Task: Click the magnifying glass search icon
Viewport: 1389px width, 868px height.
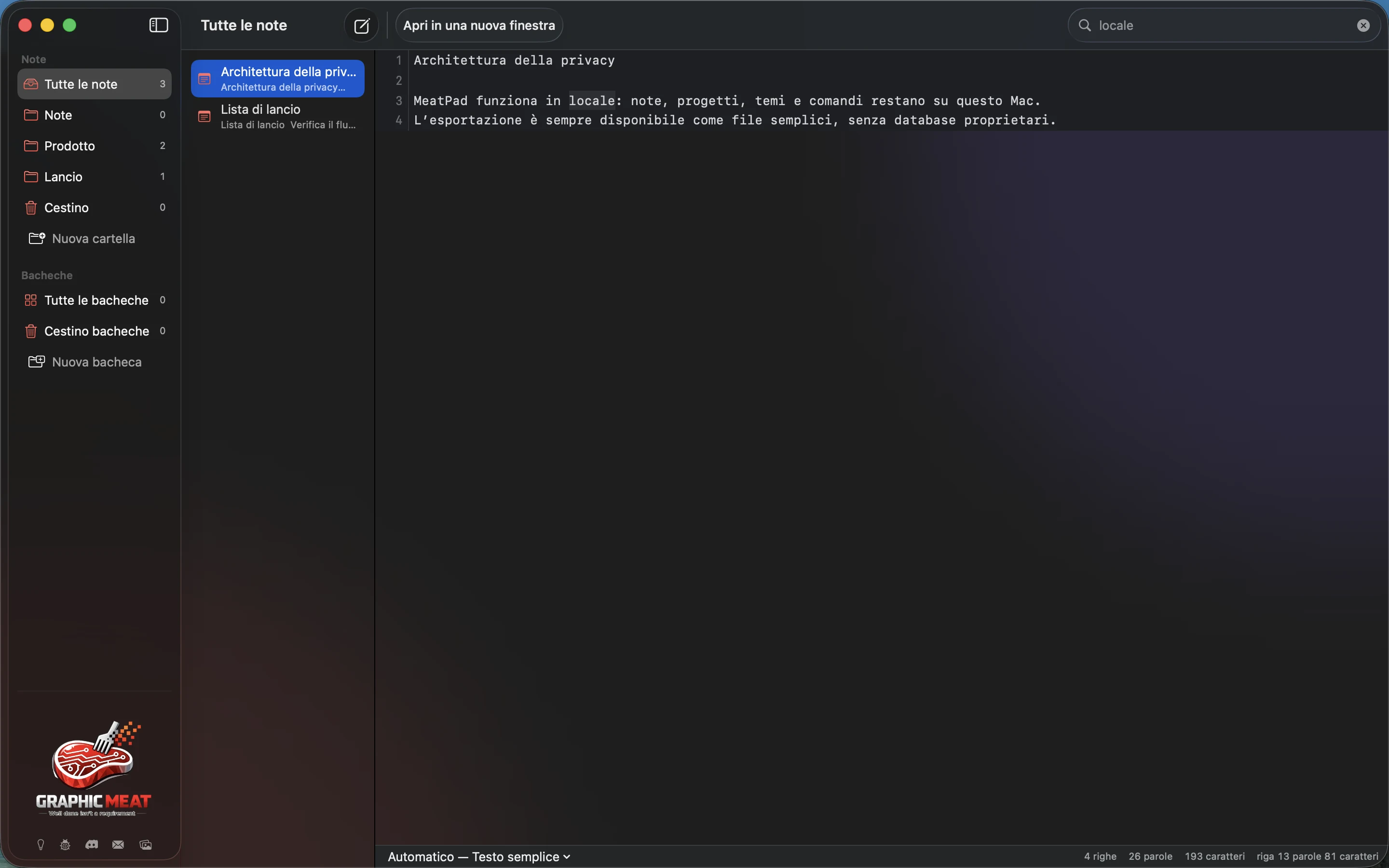Action: tap(1084, 25)
